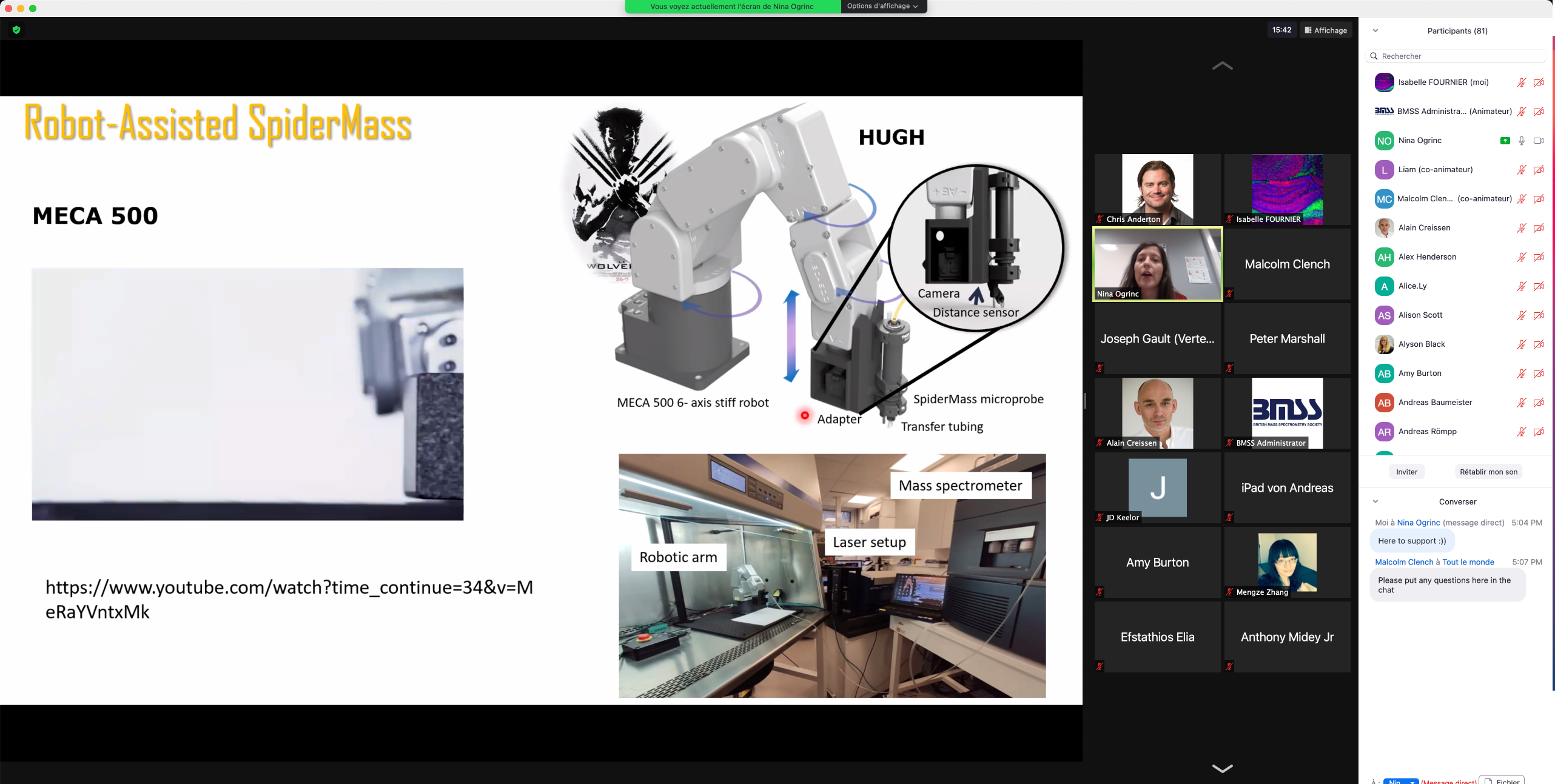Toggle Isabelle FOURNIER (moi) camera icon
Screen dimensions: 1555x784
point(1539,82)
